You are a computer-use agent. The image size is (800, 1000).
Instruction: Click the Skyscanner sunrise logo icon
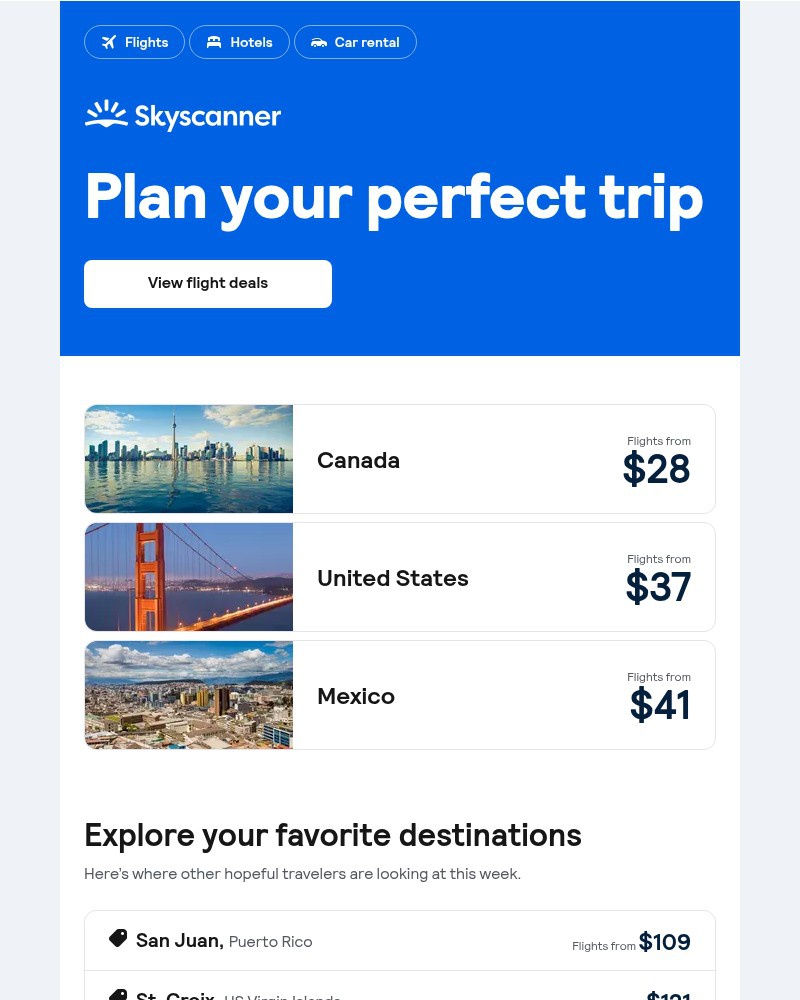click(106, 114)
